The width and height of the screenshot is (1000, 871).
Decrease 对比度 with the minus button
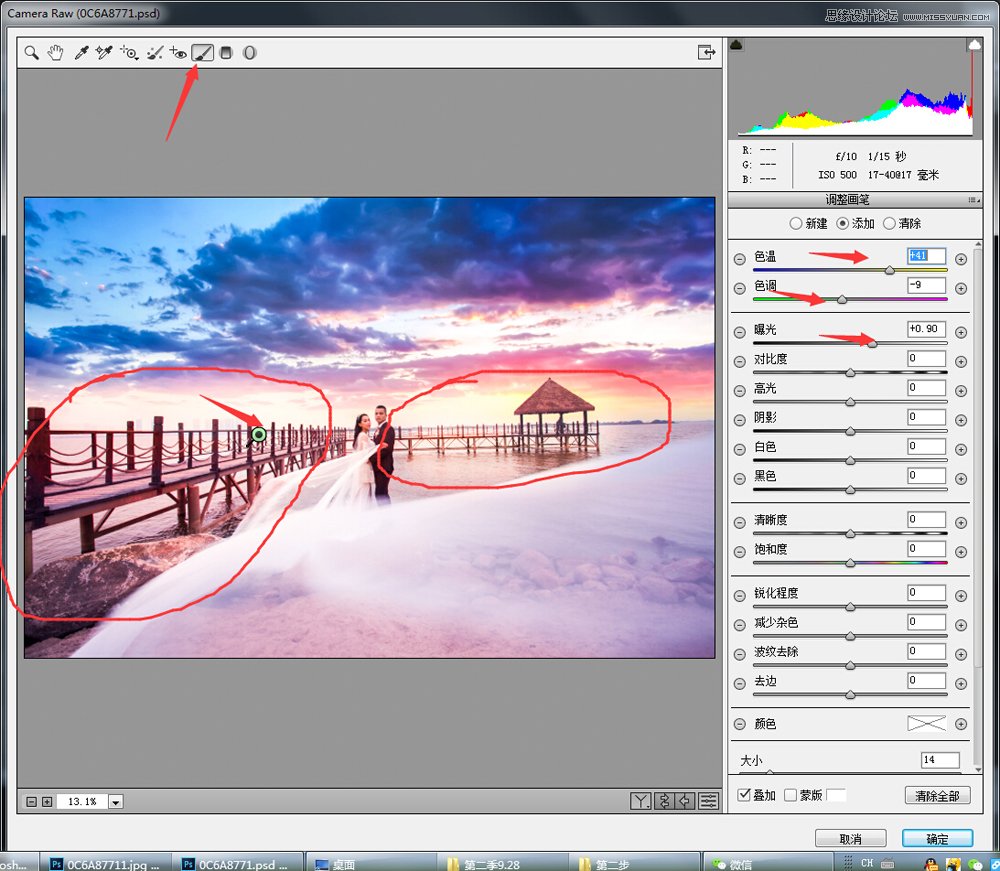tap(739, 362)
